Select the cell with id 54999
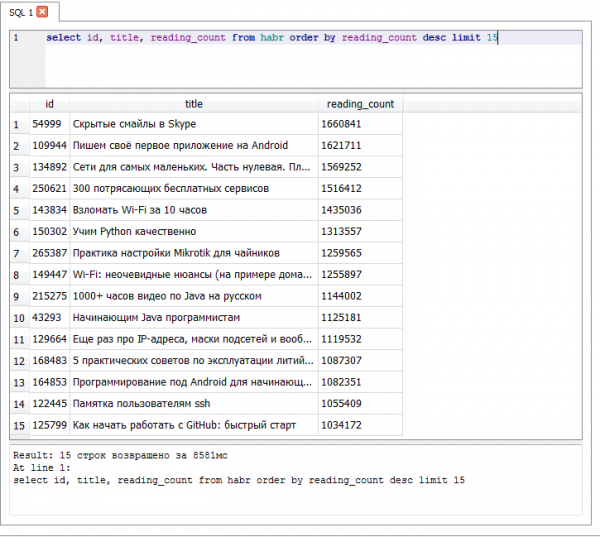600x537 pixels. (48, 124)
